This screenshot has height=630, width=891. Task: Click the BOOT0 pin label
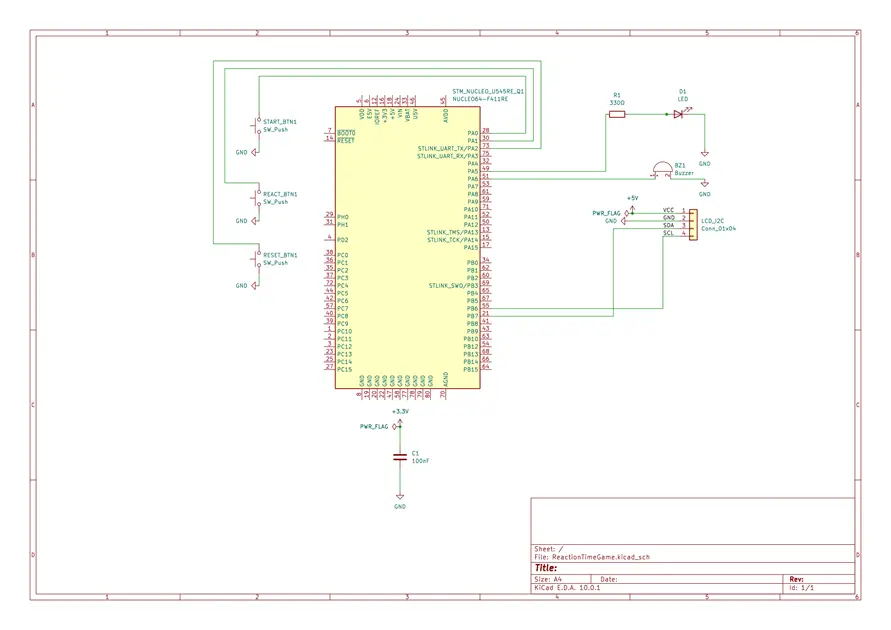pyautogui.click(x=346, y=133)
